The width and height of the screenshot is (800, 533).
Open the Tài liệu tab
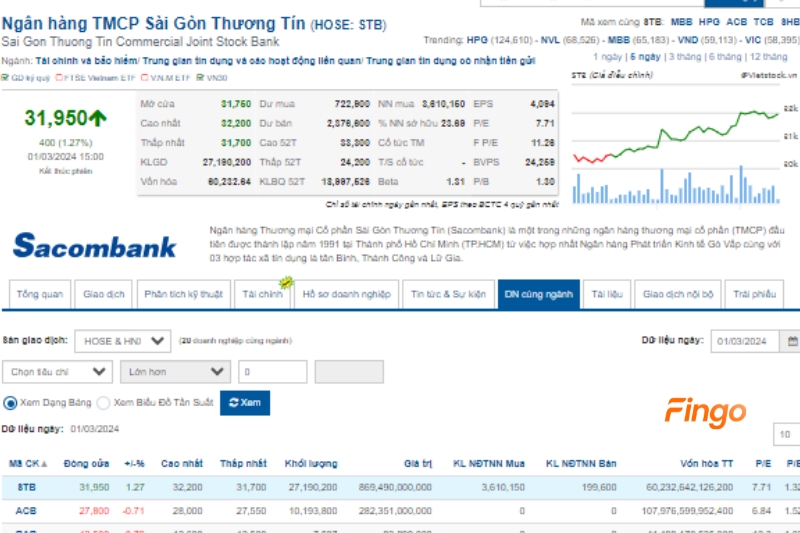pyautogui.click(x=607, y=294)
